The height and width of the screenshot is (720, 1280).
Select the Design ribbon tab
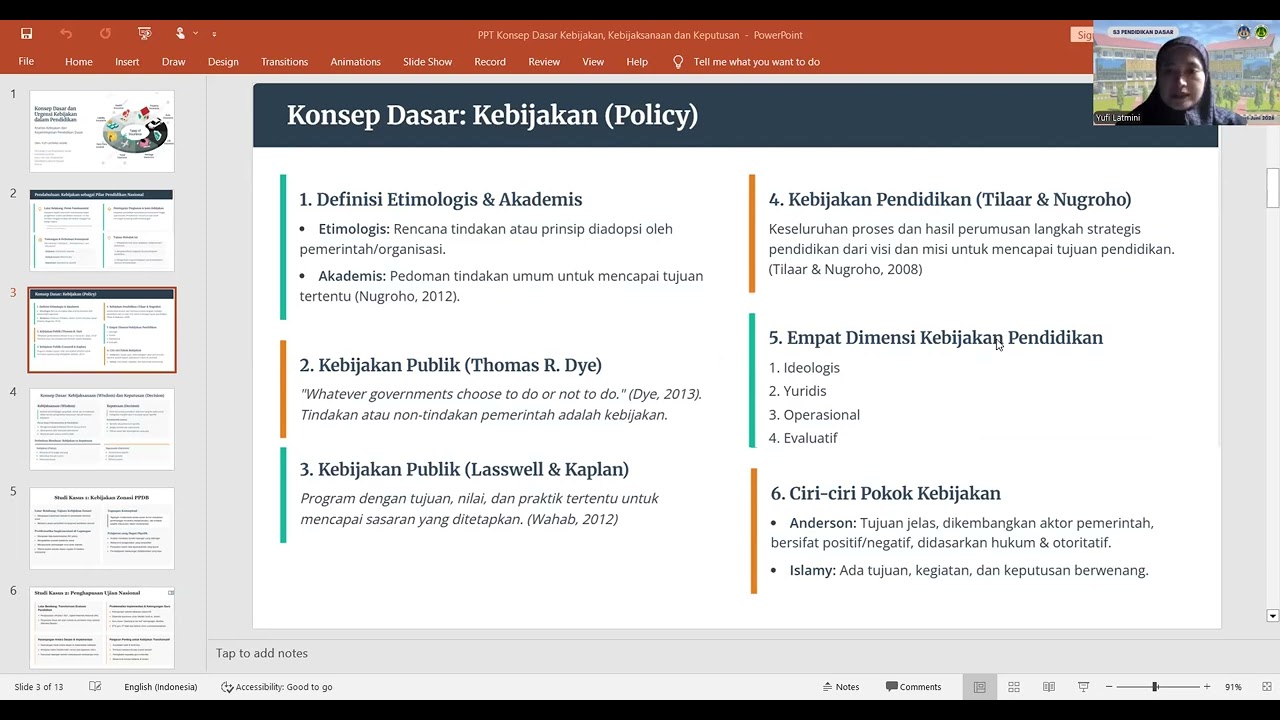223,62
